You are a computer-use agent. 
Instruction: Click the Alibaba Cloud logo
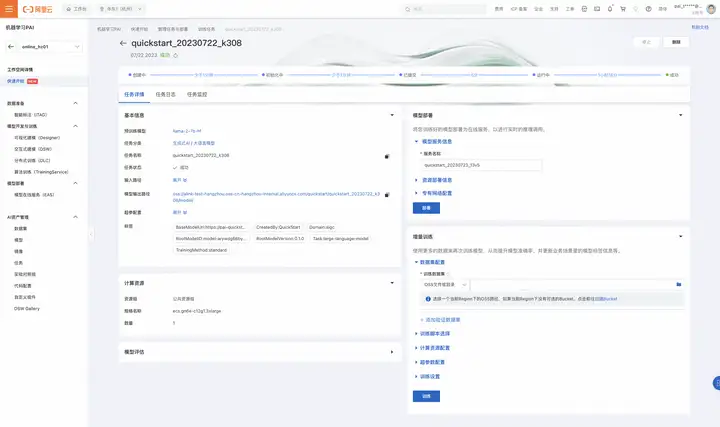[38, 9]
